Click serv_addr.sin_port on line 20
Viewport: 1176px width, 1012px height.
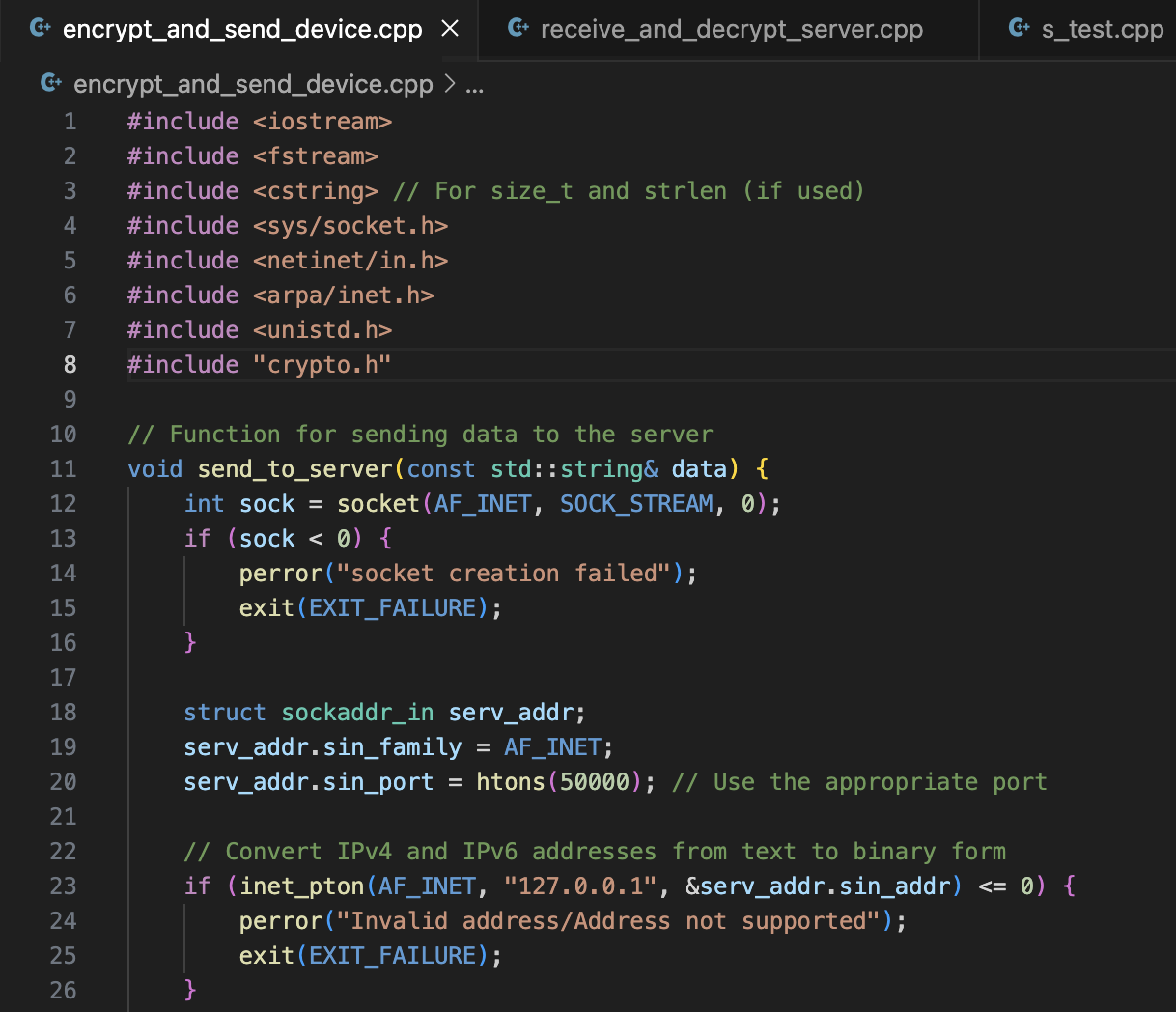[x=309, y=782]
